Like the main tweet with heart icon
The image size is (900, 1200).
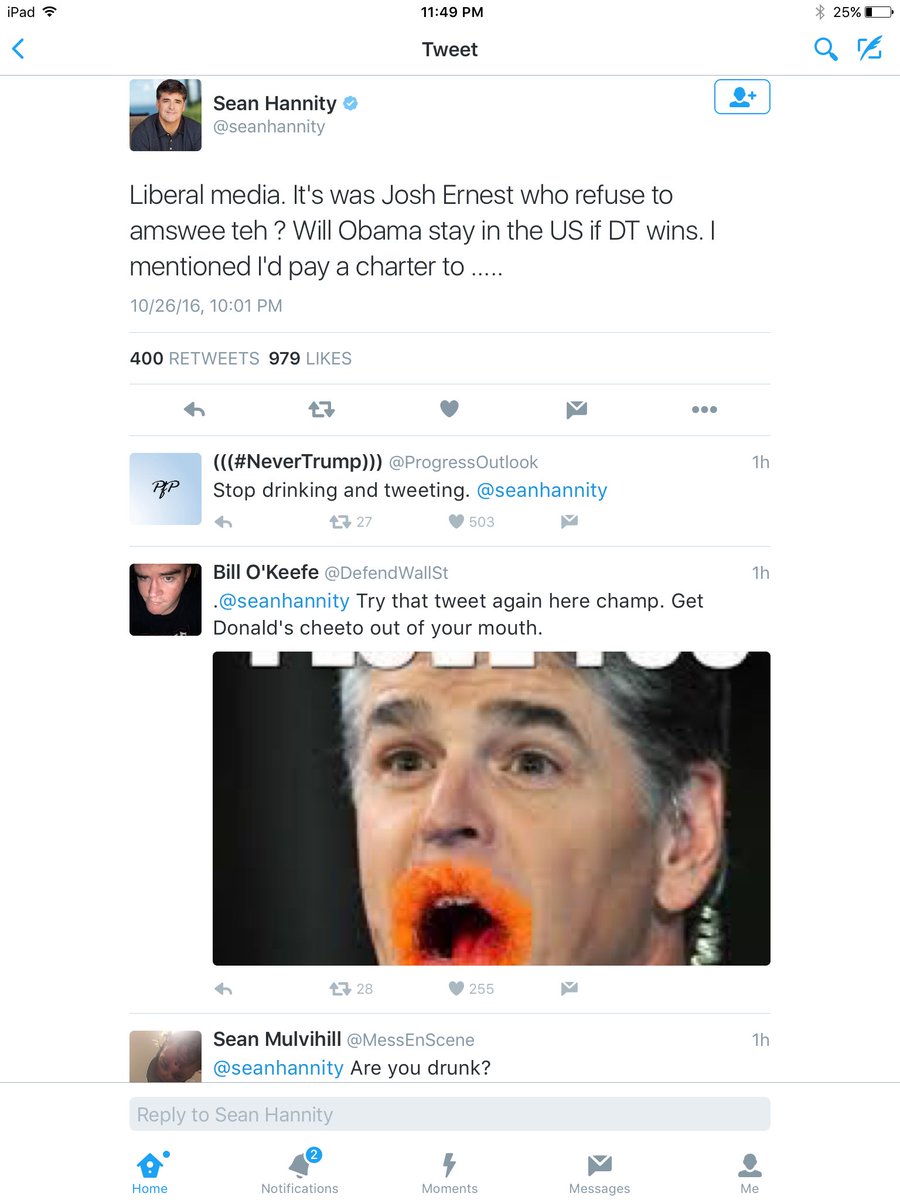click(x=449, y=409)
